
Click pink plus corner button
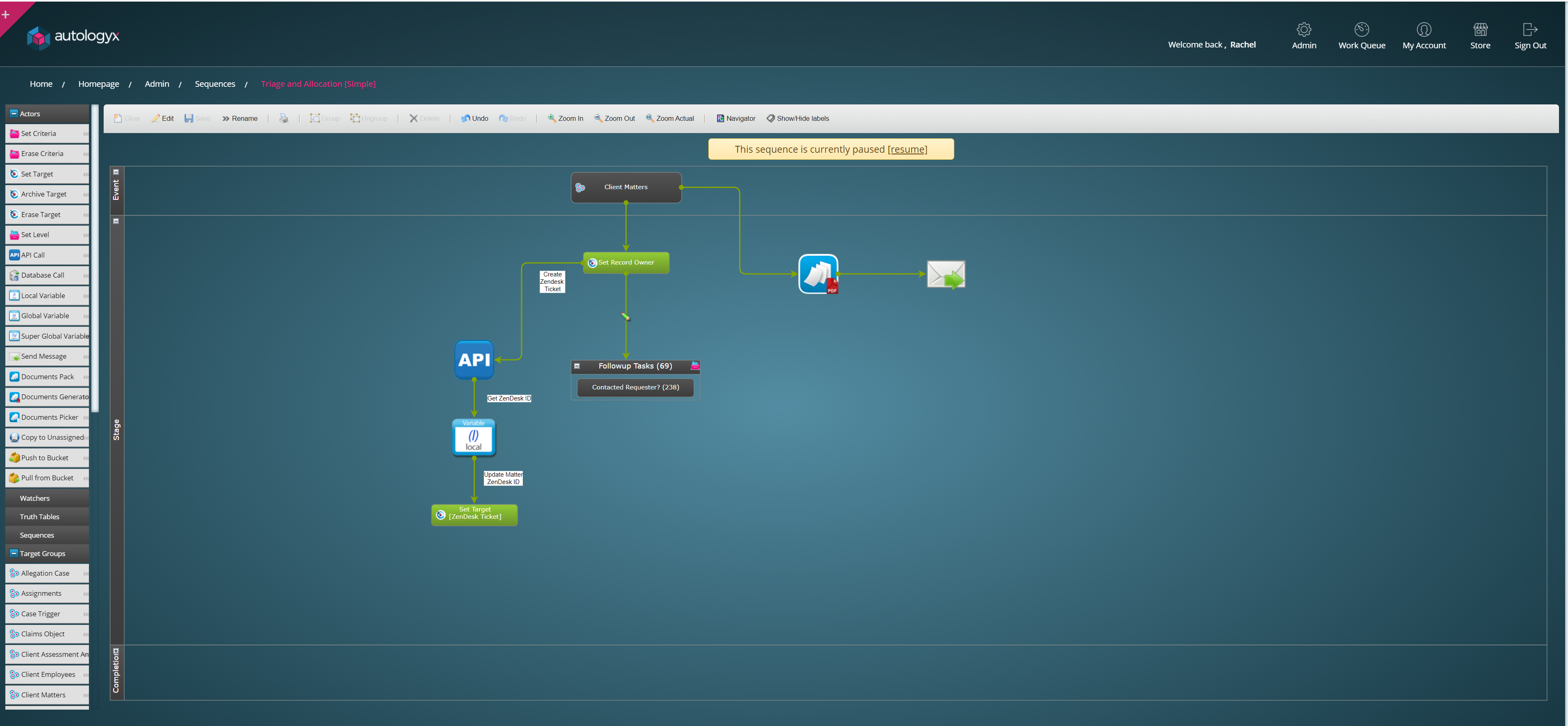click(6, 15)
